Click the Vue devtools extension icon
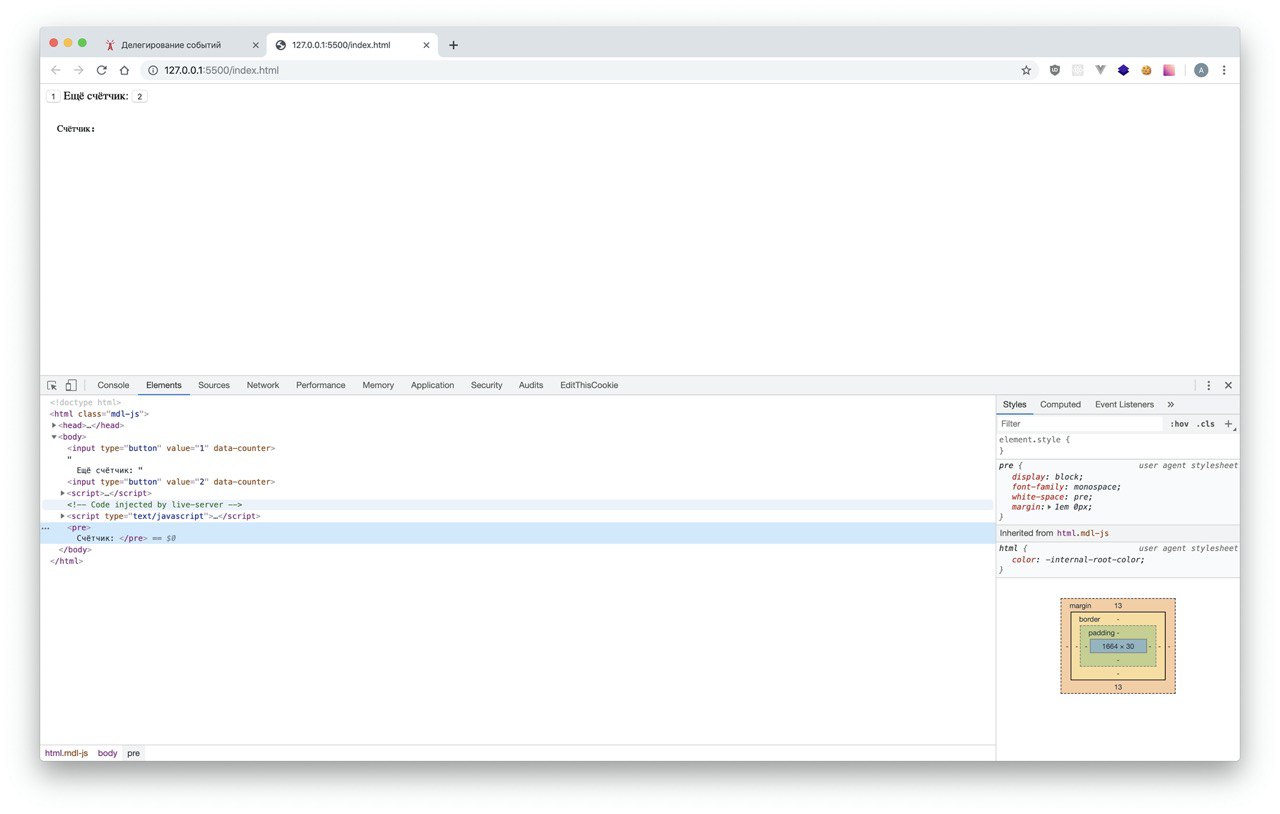The image size is (1280, 814). (1100, 70)
